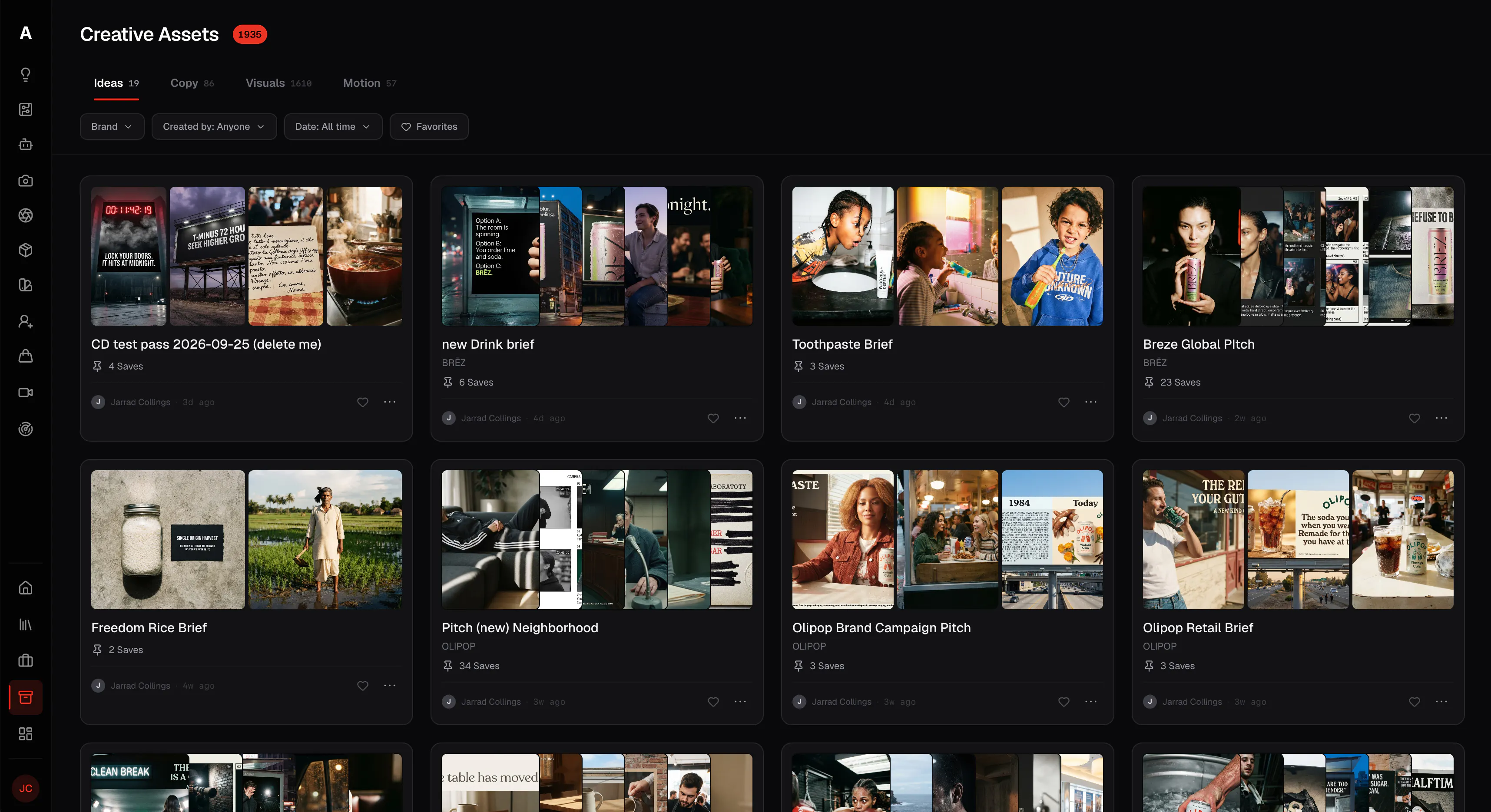Image resolution: width=1491 pixels, height=812 pixels.
Task: Switch to the Copy tab
Action: [x=192, y=83]
